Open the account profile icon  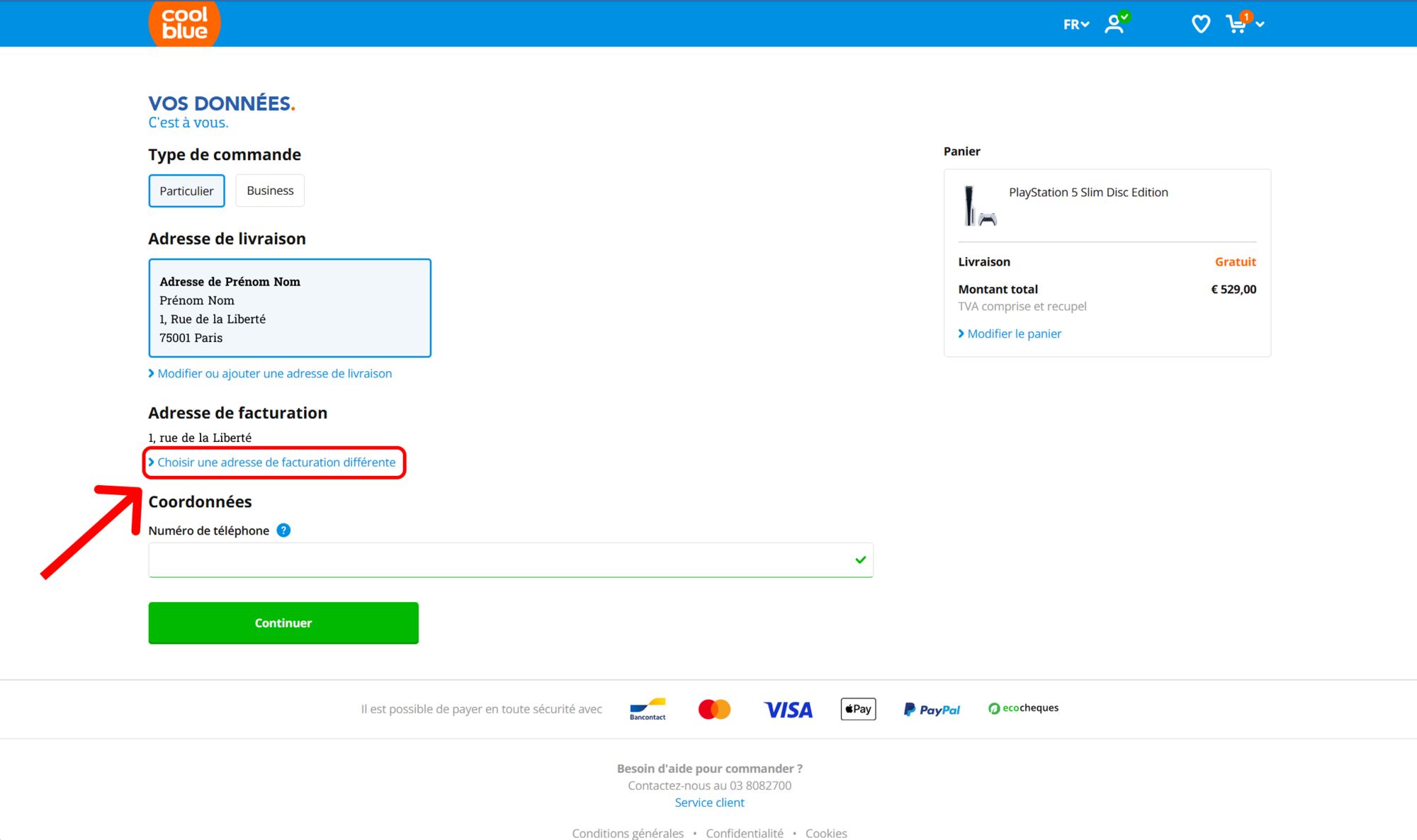click(x=1117, y=23)
